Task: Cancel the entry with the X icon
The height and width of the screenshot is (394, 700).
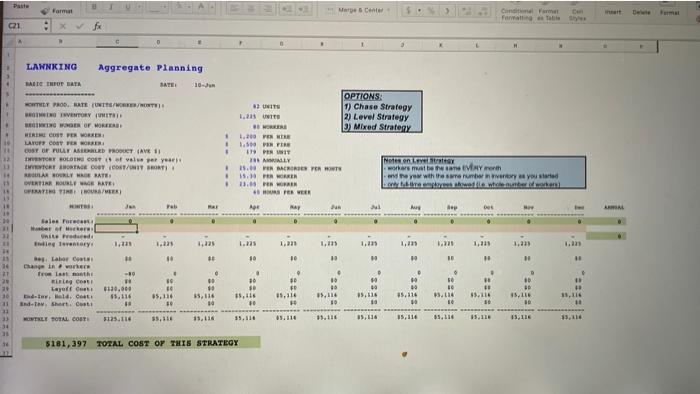Action: pos(62,26)
